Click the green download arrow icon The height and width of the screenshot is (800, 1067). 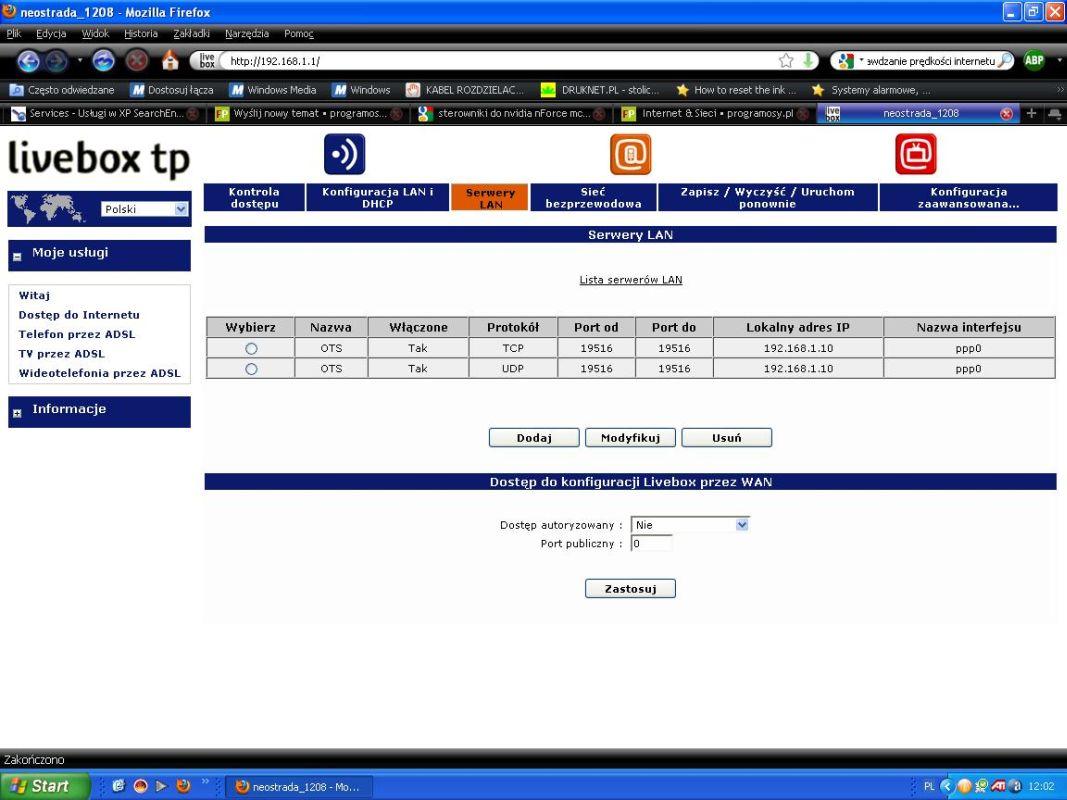[808, 61]
